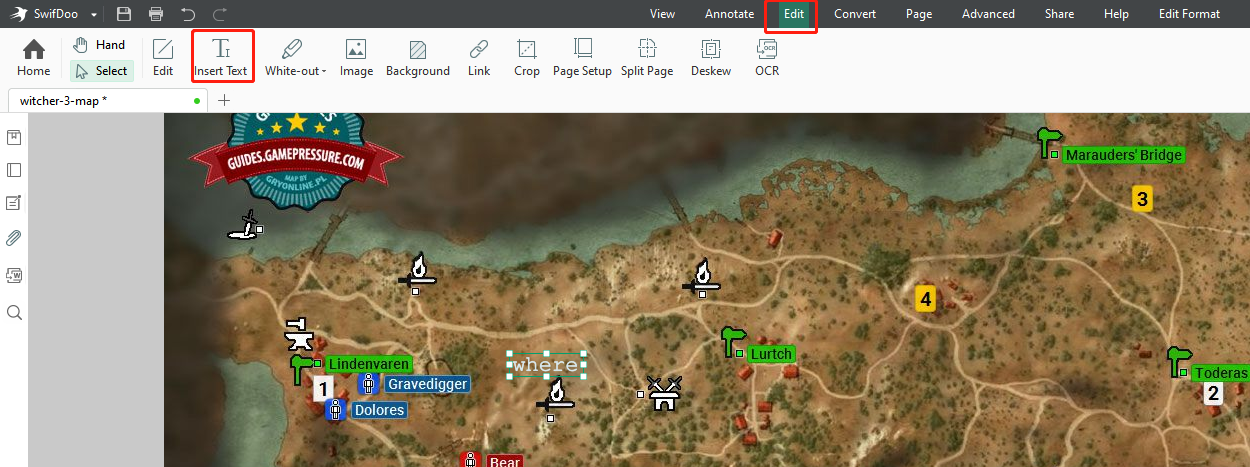Click the Lurtch green signpost icon

click(x=733, y=342)
